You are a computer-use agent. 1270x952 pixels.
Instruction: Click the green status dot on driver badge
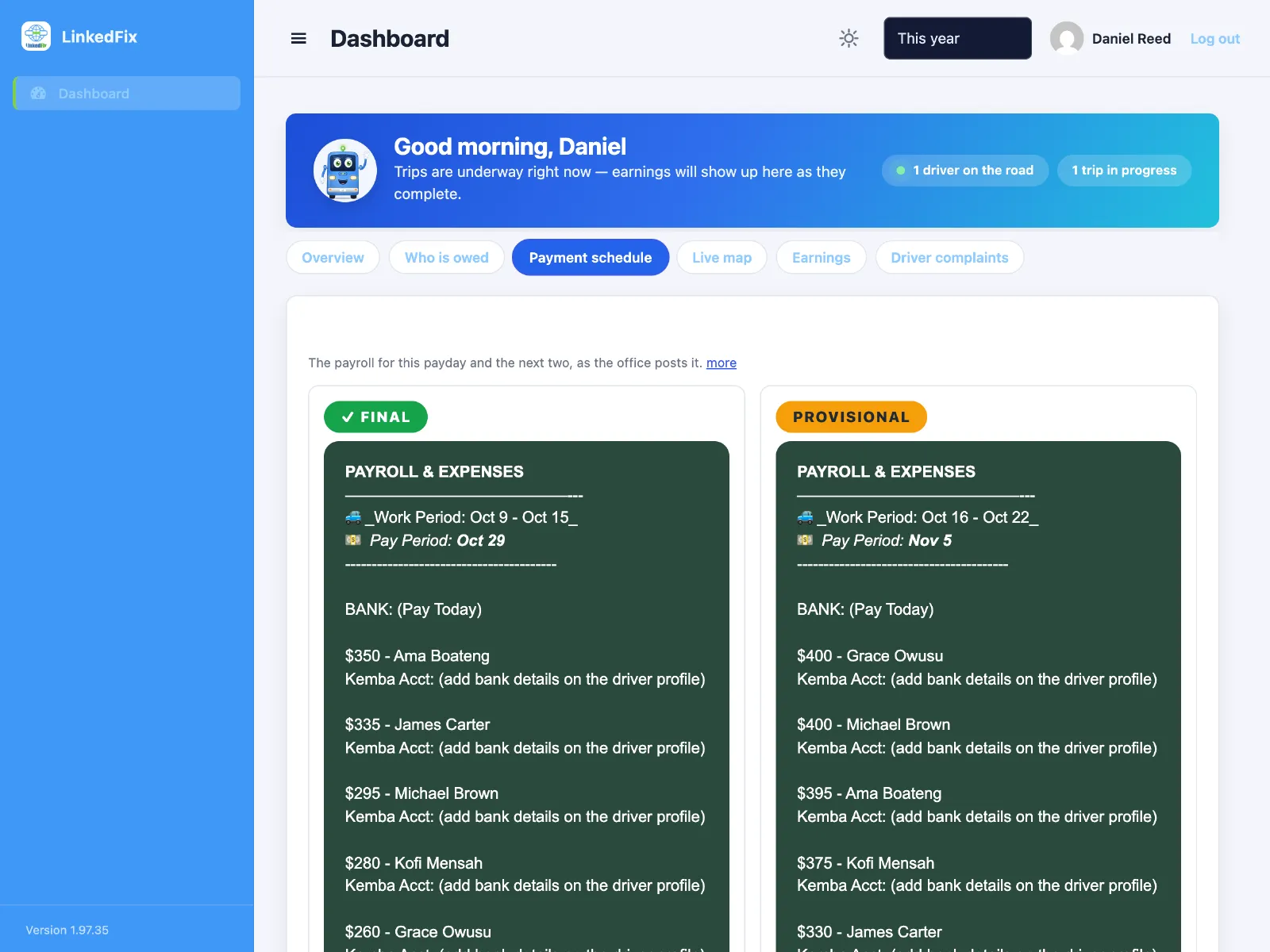[901, 171]
